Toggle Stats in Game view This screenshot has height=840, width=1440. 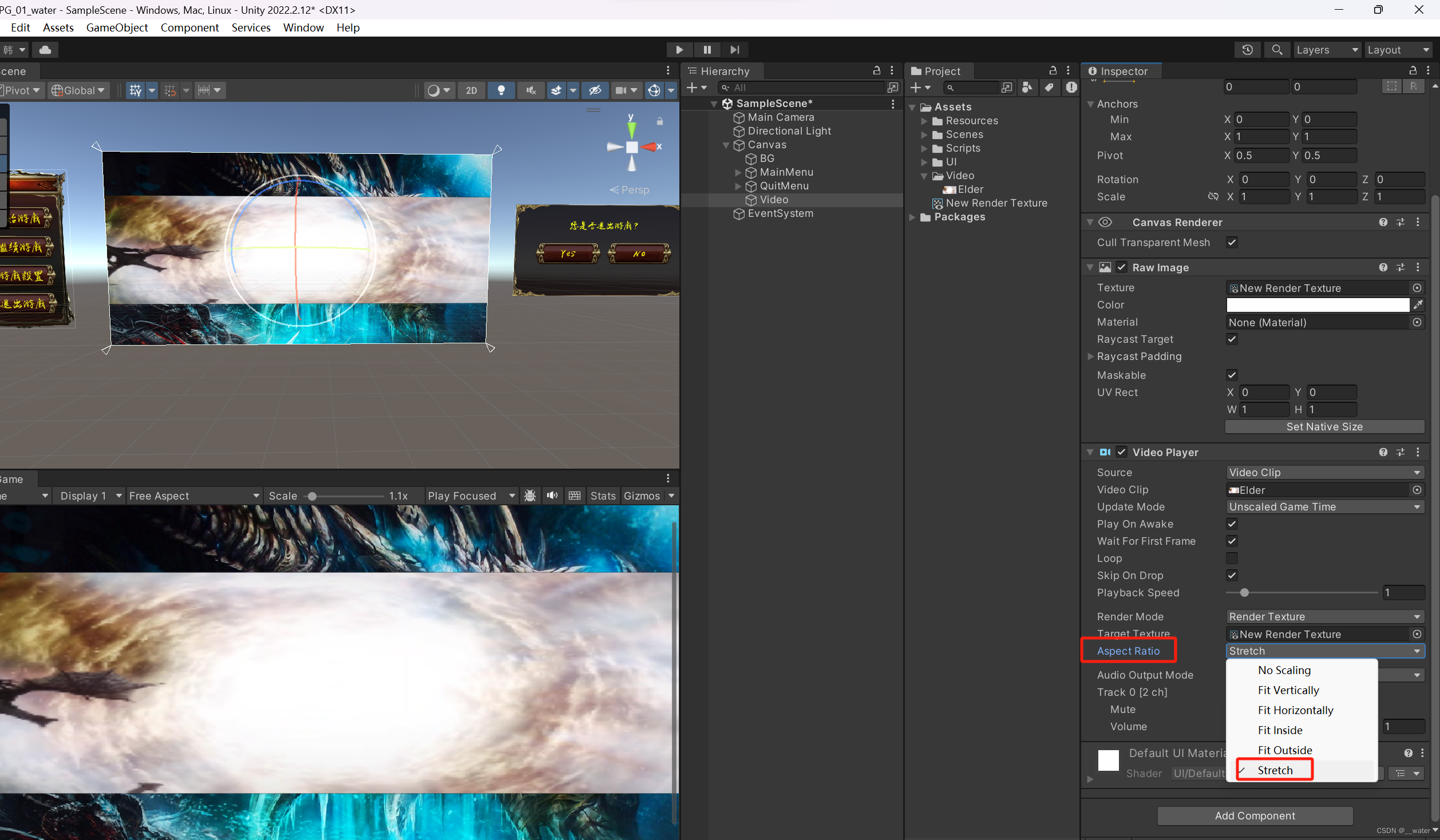pos(603,496)
